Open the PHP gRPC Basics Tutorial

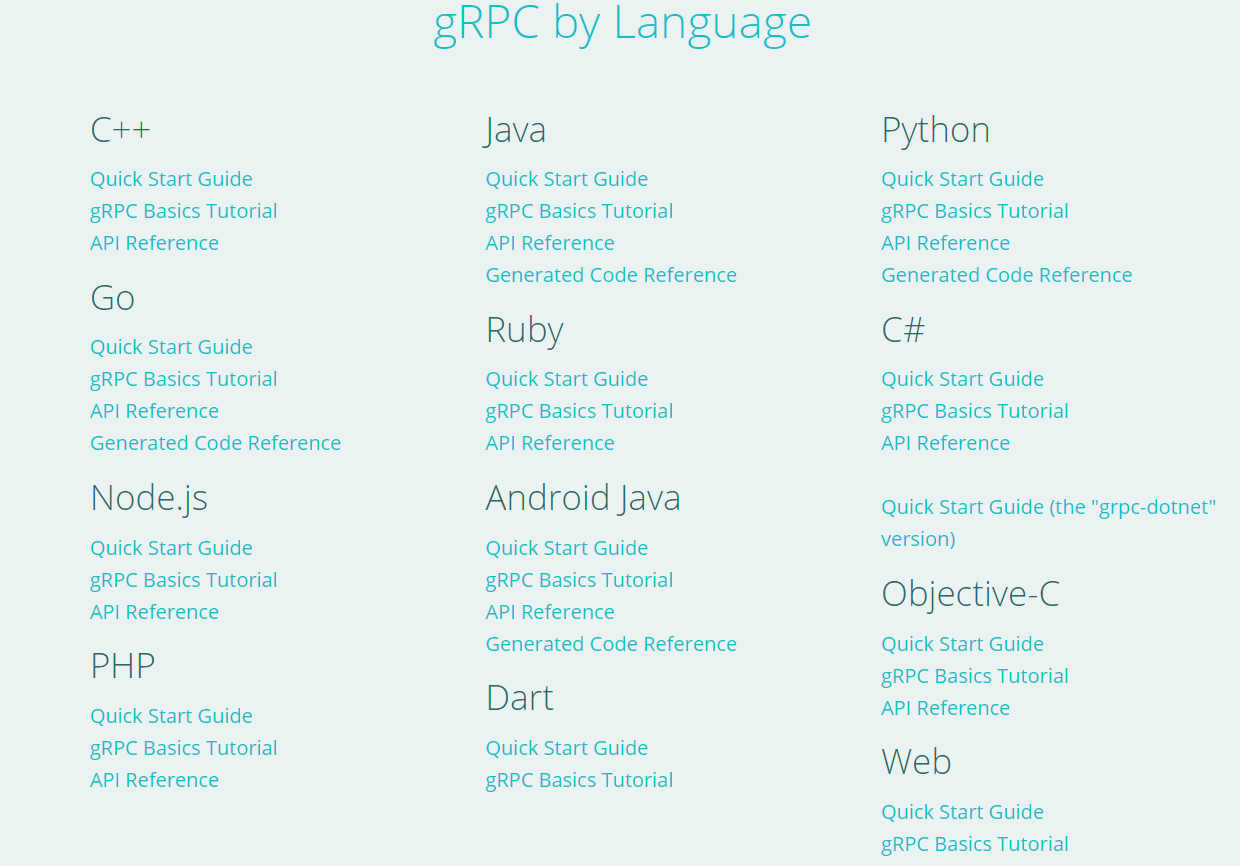pos(184,748)
